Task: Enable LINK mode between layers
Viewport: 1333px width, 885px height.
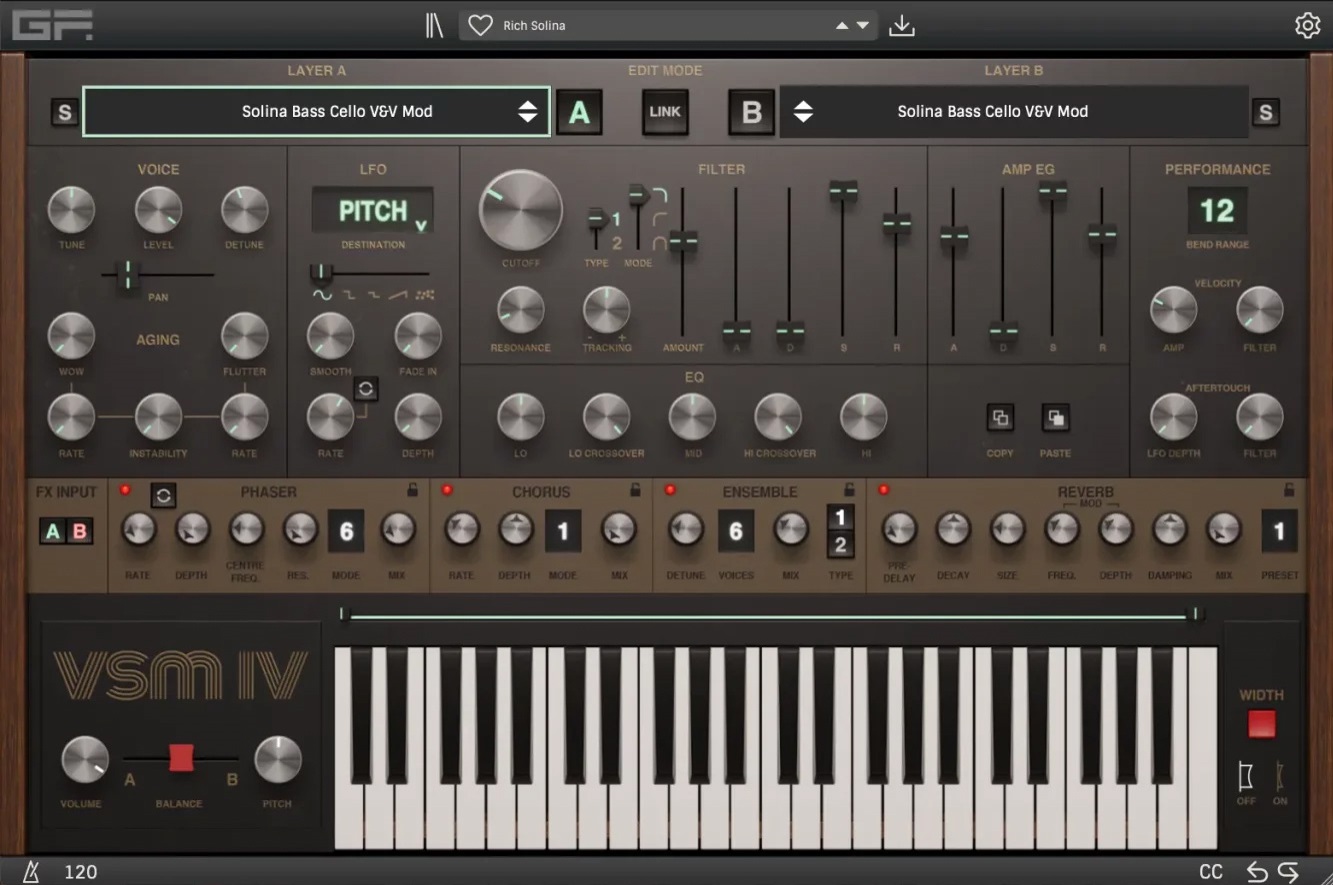Action: coord(664,112)
